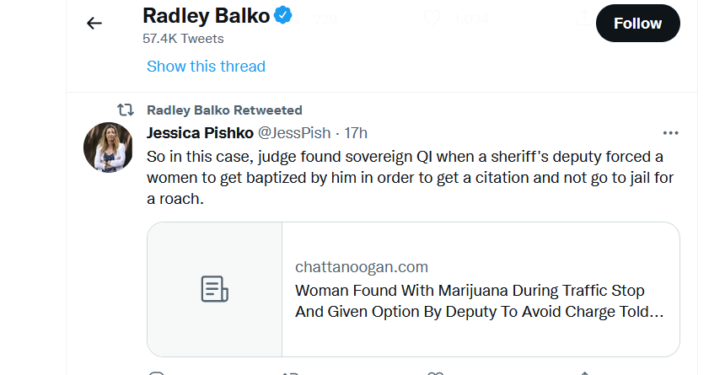Click the retweet icon beside Radley Balko Retweeted
The image size is (725, 375).
tap(125, 110)
